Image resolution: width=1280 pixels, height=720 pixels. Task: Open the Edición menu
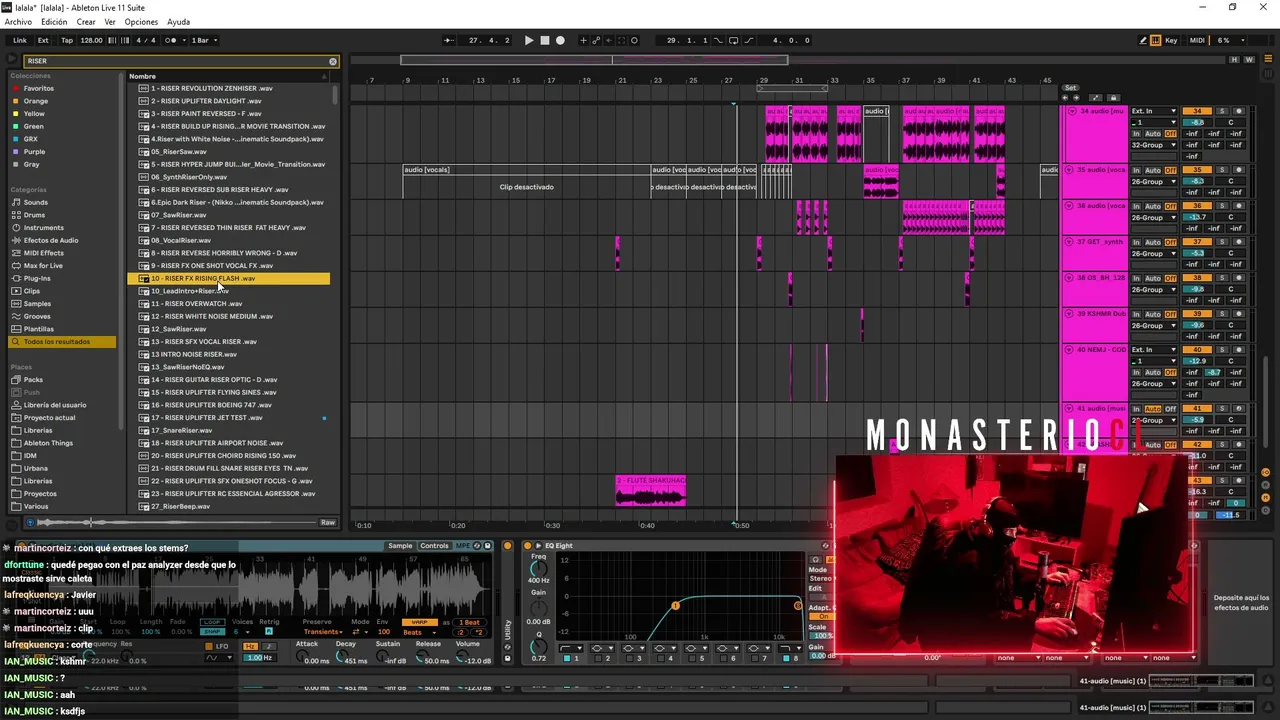coord(54,22)
